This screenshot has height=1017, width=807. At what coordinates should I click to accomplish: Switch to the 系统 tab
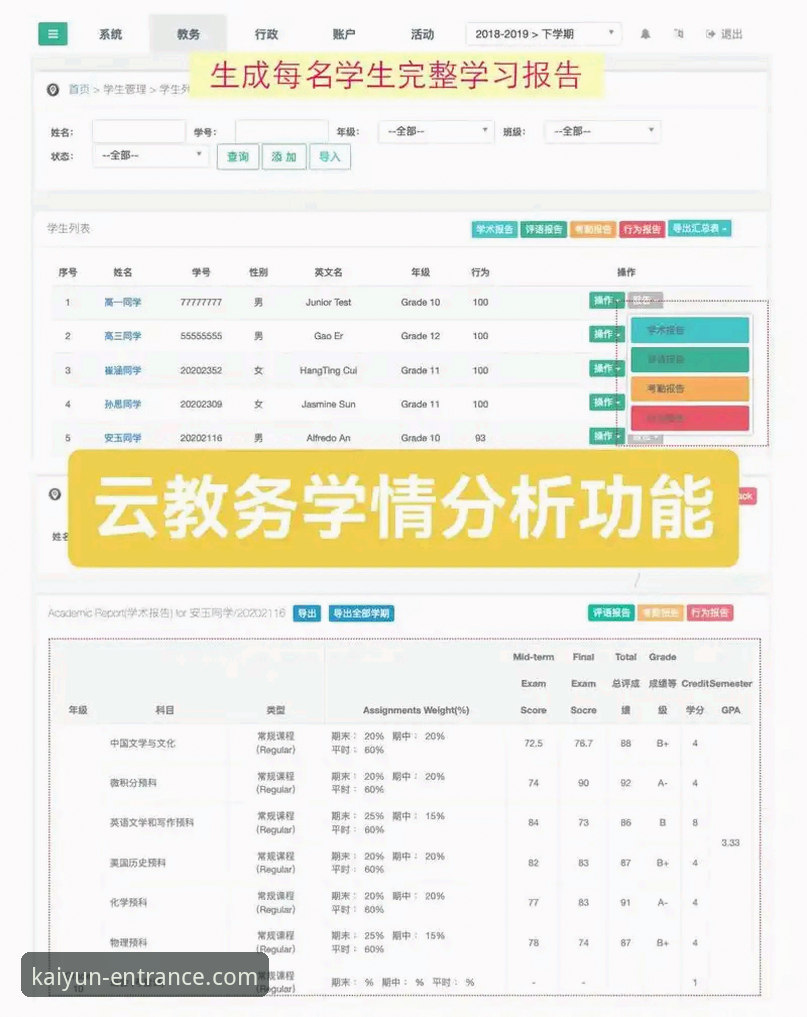click(110, 33)
